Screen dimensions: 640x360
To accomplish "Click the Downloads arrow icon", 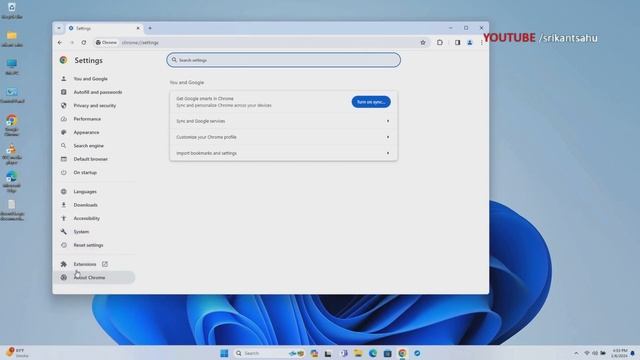I will pyautogui.click(x=64, y=205).
